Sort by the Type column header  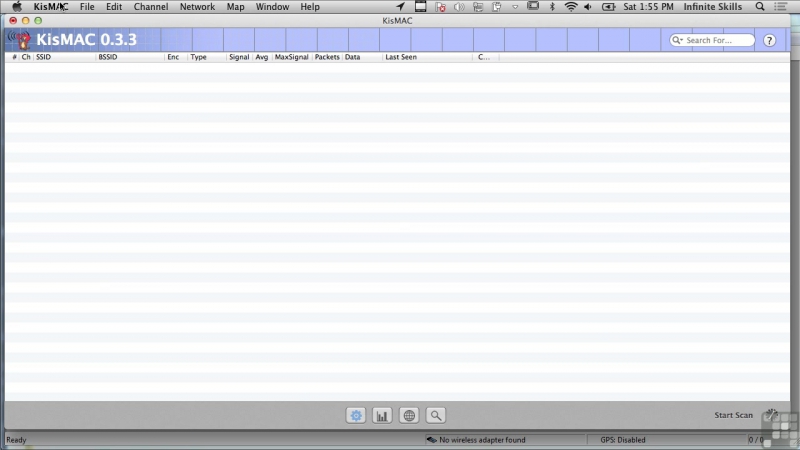click(207, 57)
